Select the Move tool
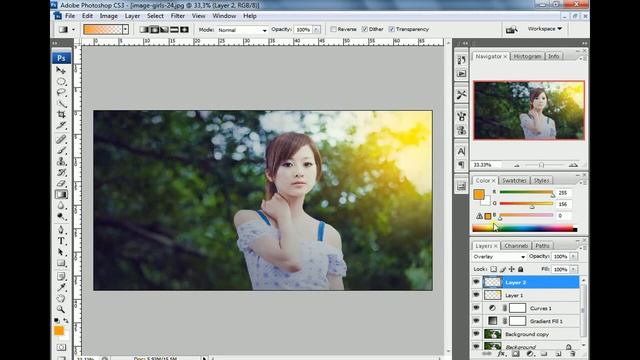 [61, 71]
